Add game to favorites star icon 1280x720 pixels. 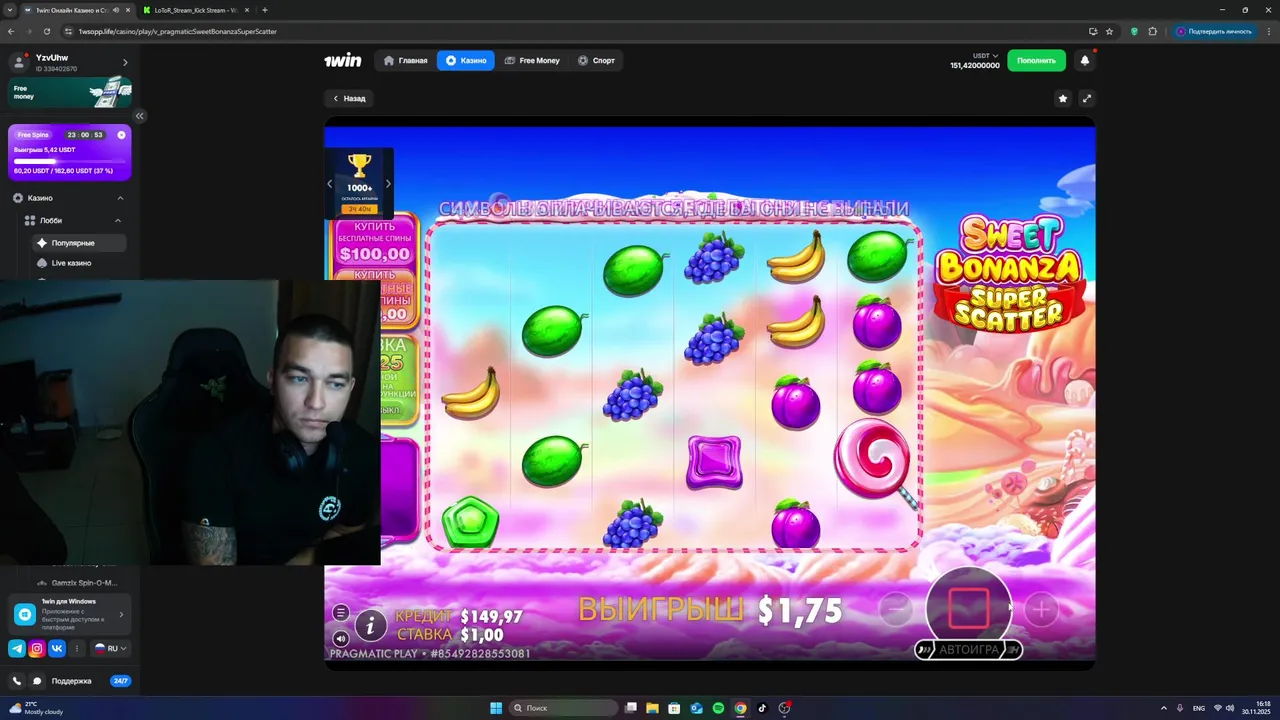tap(1063, 98)
